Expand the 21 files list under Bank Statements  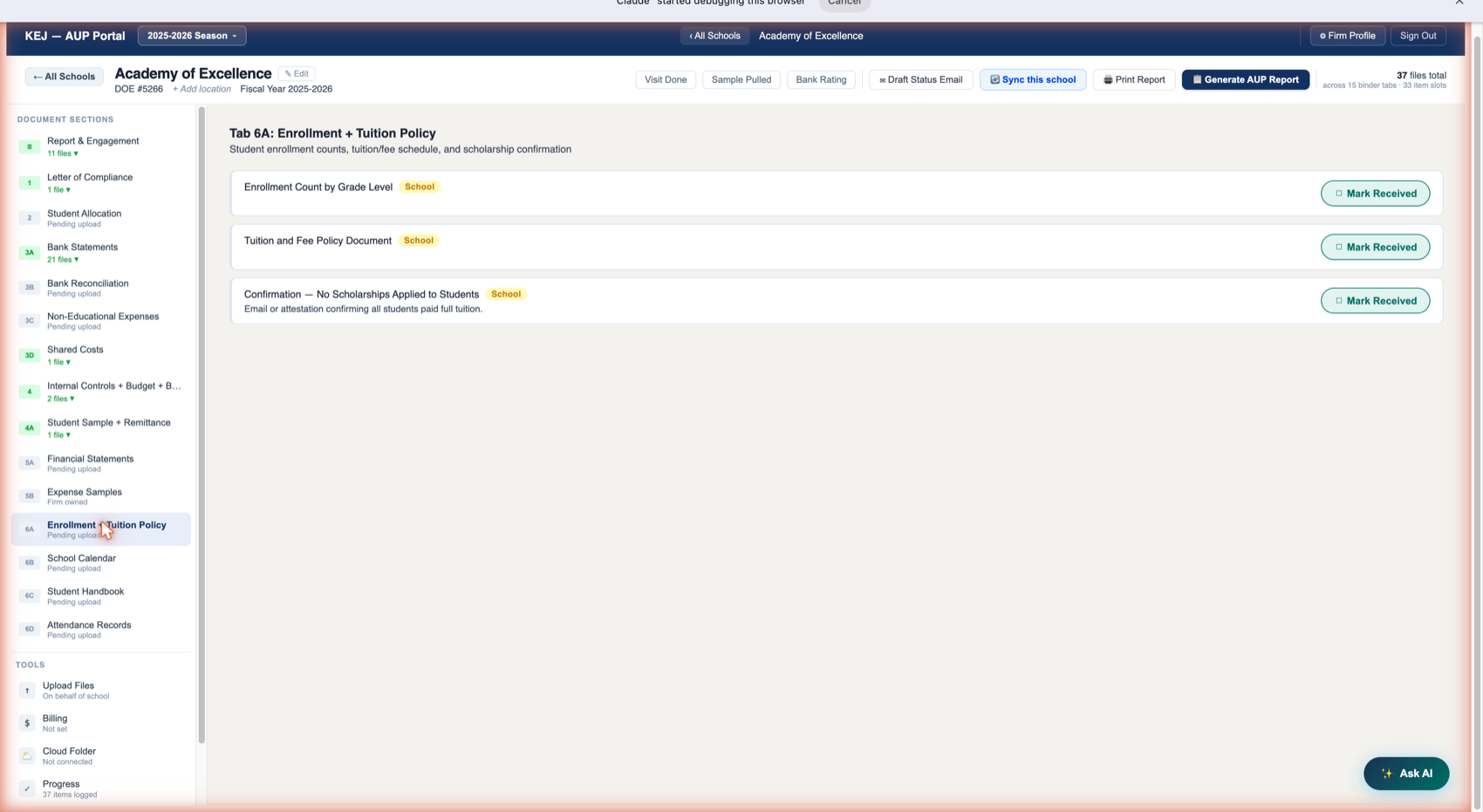(63, 259)
